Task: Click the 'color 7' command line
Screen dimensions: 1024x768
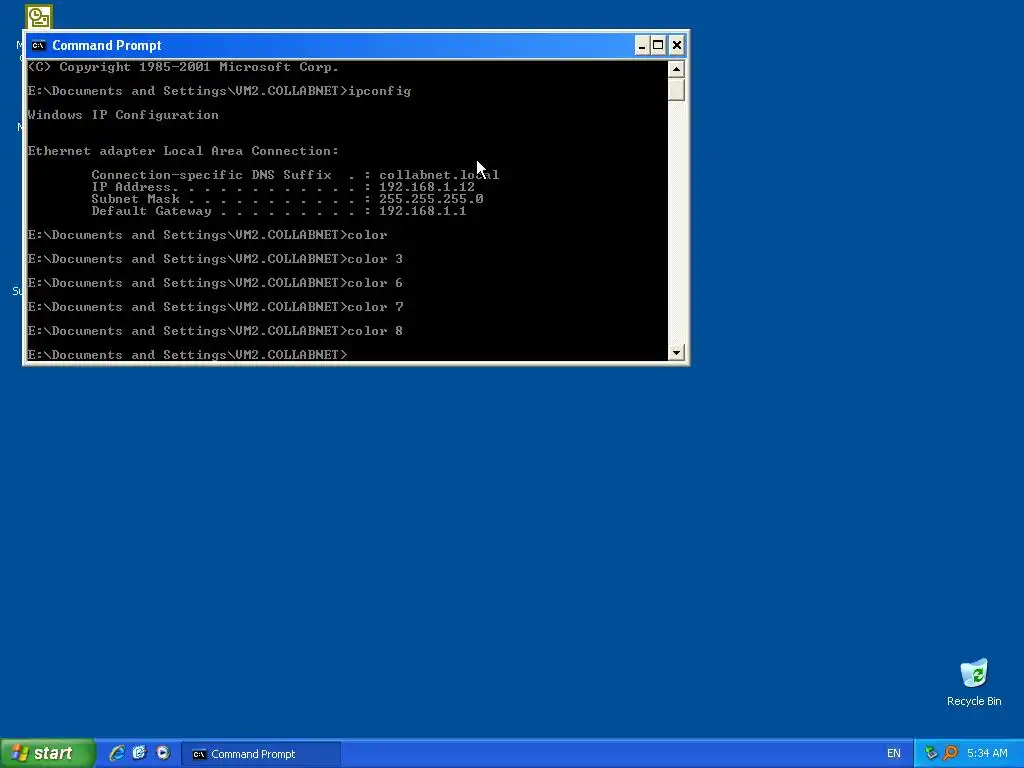Action: pos(216,307)
